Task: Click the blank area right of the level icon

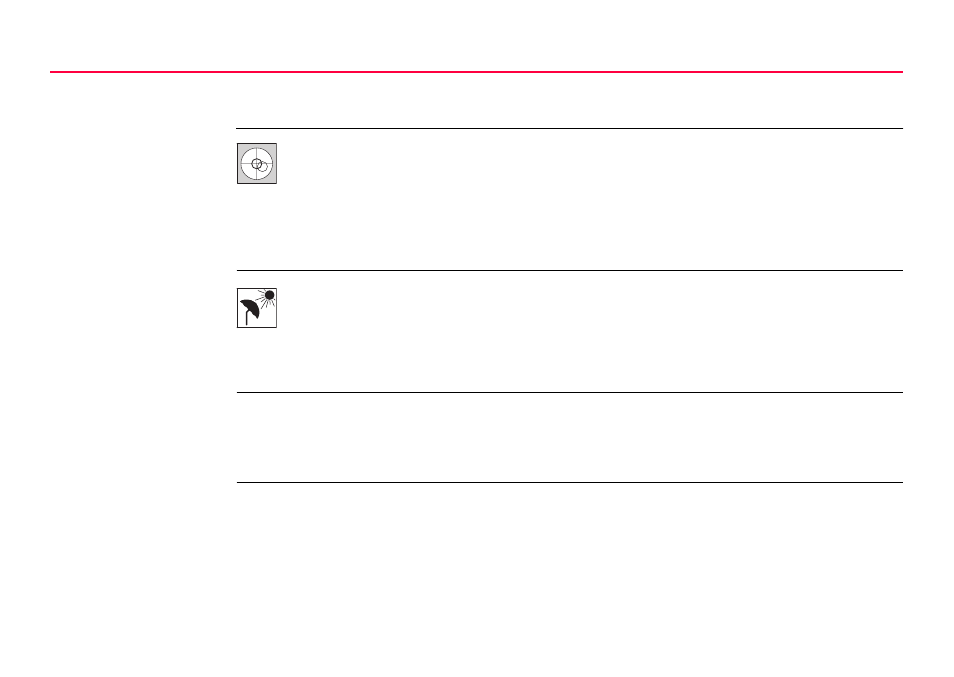Action: pyautogui.click(x=590, y=200)
